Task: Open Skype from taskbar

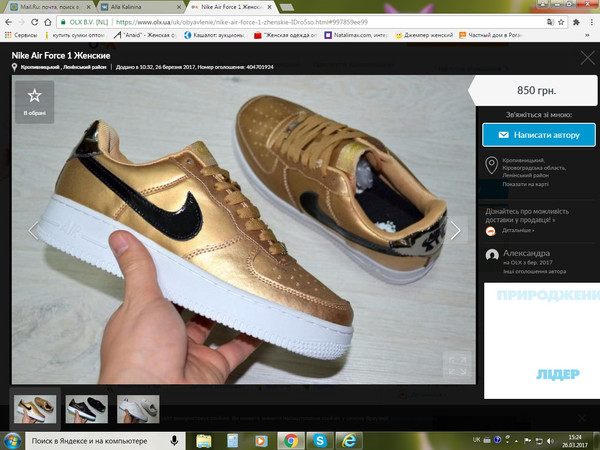Action: point(320,441)
